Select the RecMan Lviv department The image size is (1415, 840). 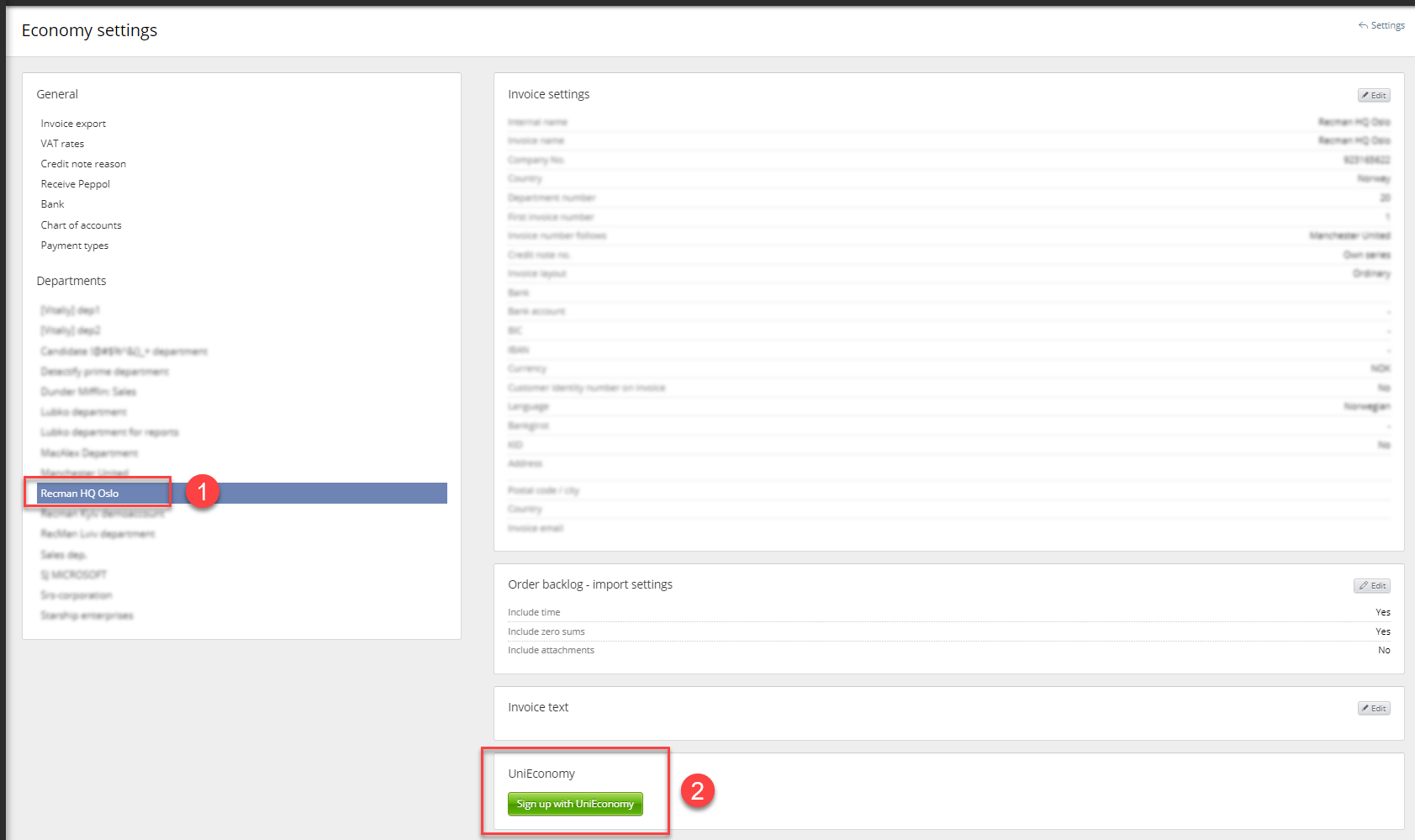click(x=98, y=534)
